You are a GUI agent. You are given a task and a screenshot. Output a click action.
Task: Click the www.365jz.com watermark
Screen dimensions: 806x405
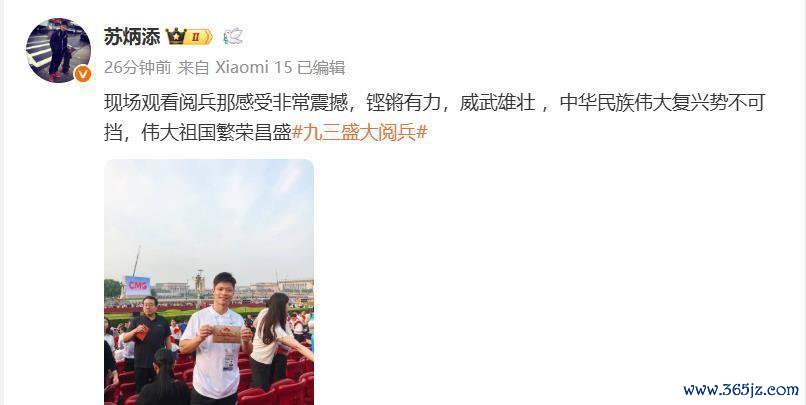(741, 390)
